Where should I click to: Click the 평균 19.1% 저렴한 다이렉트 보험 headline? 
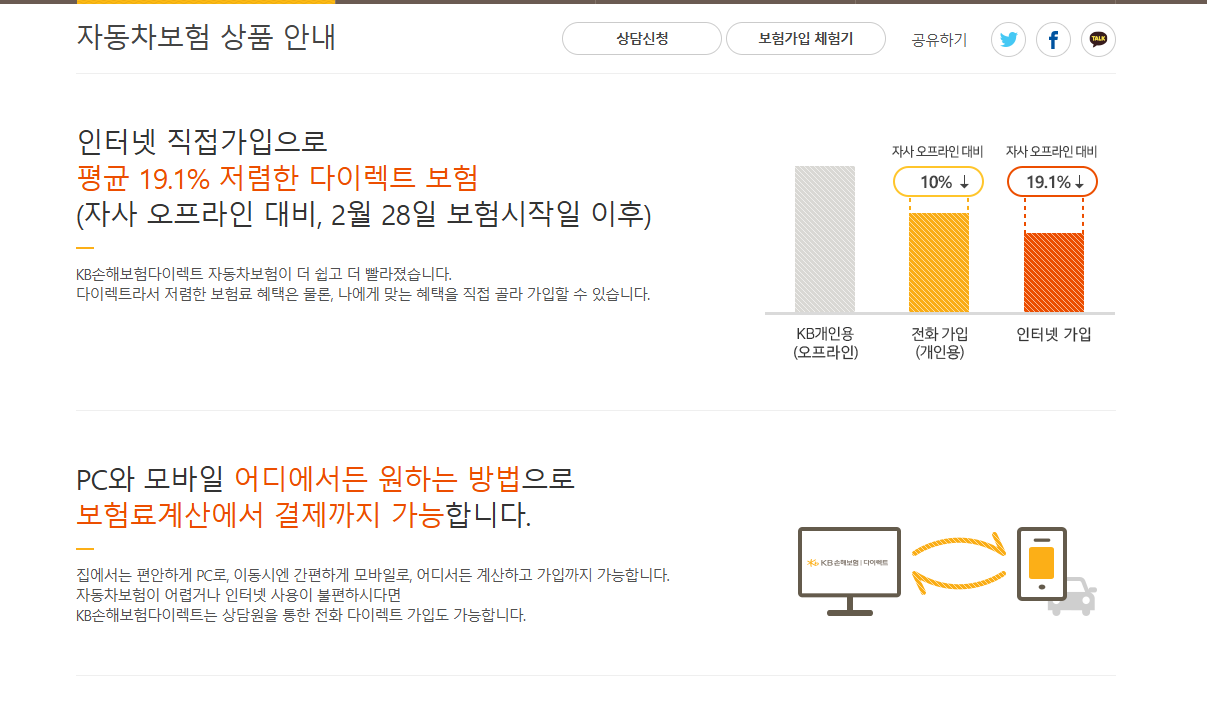click(x=278, y=178)
